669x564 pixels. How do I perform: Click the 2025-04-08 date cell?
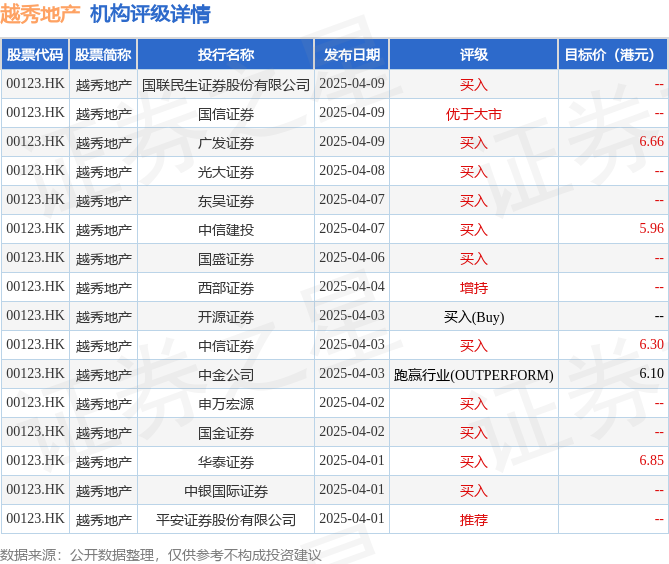click(x=352, y=170)
